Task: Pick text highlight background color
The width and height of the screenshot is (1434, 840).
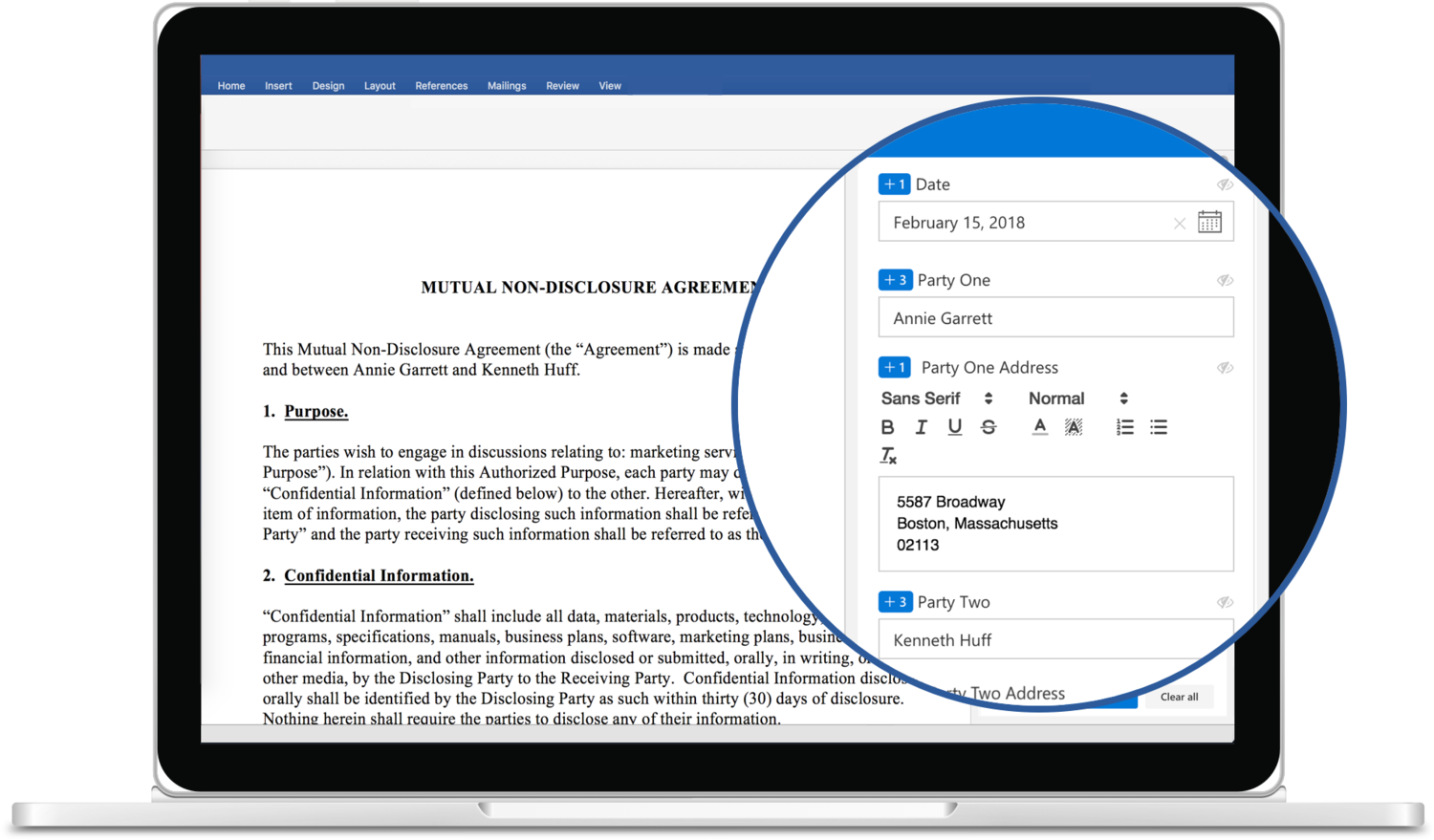Action: (x=1074, y=427)
